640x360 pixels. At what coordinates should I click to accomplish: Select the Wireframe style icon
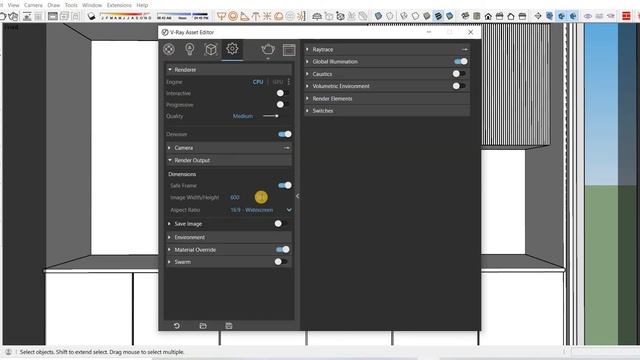[x=404, y=16]
